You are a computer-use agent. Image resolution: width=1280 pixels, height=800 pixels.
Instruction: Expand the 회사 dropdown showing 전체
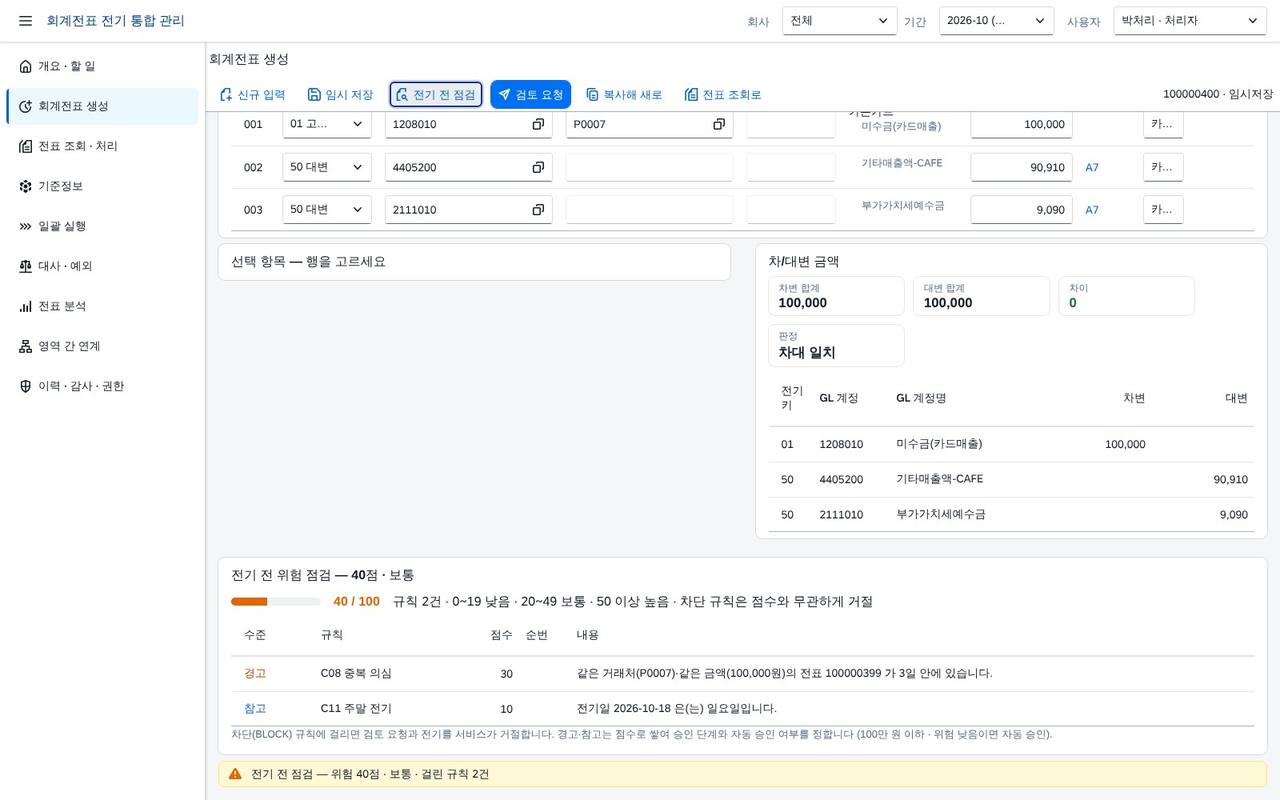point(839,21)
